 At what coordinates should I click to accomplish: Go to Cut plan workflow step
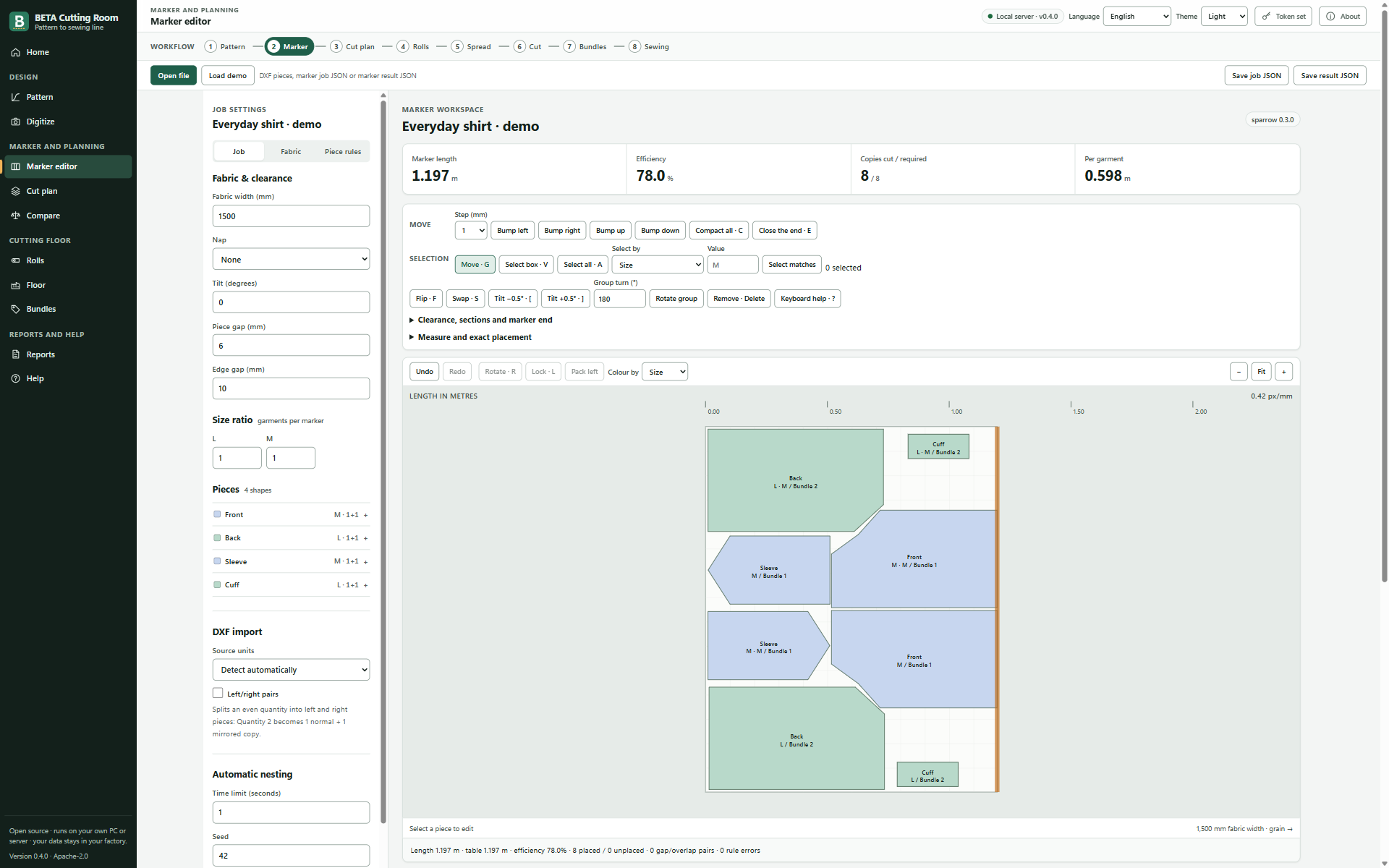[x=352, y=46]
